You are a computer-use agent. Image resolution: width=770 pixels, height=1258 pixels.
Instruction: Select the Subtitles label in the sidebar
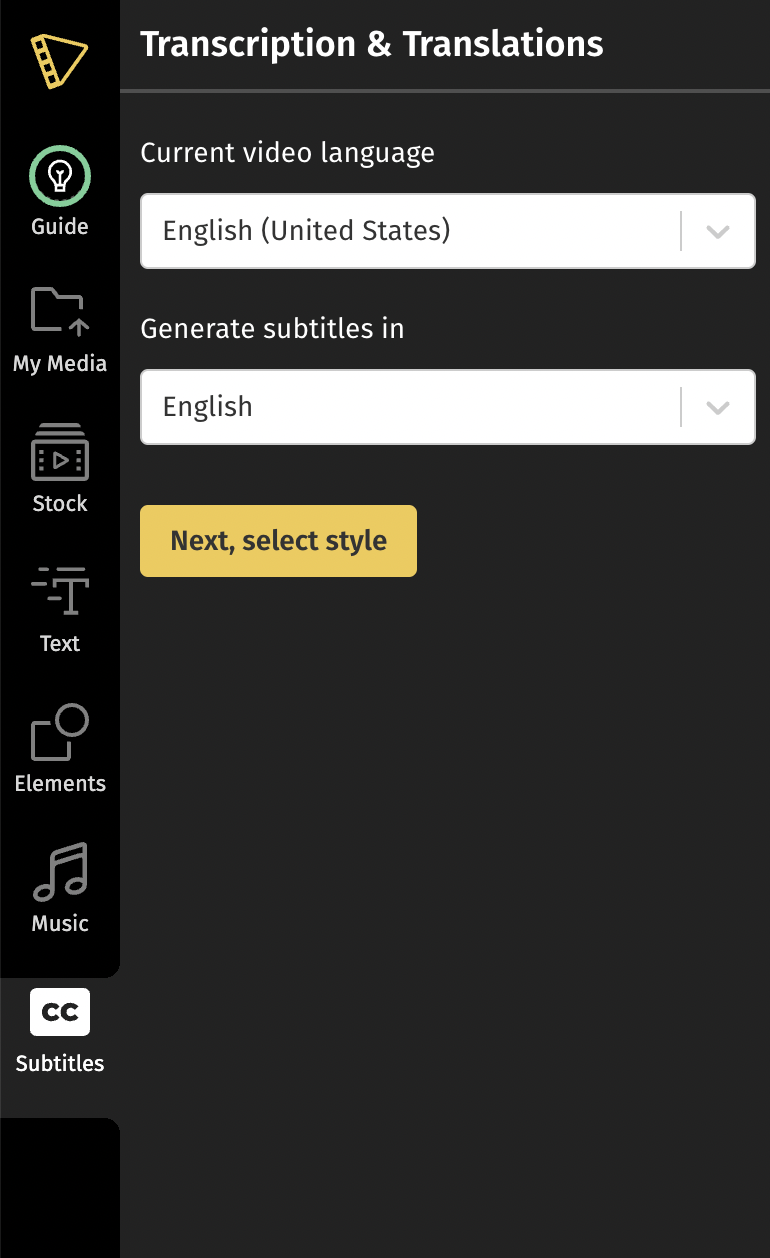click(x=60, y=1064)
